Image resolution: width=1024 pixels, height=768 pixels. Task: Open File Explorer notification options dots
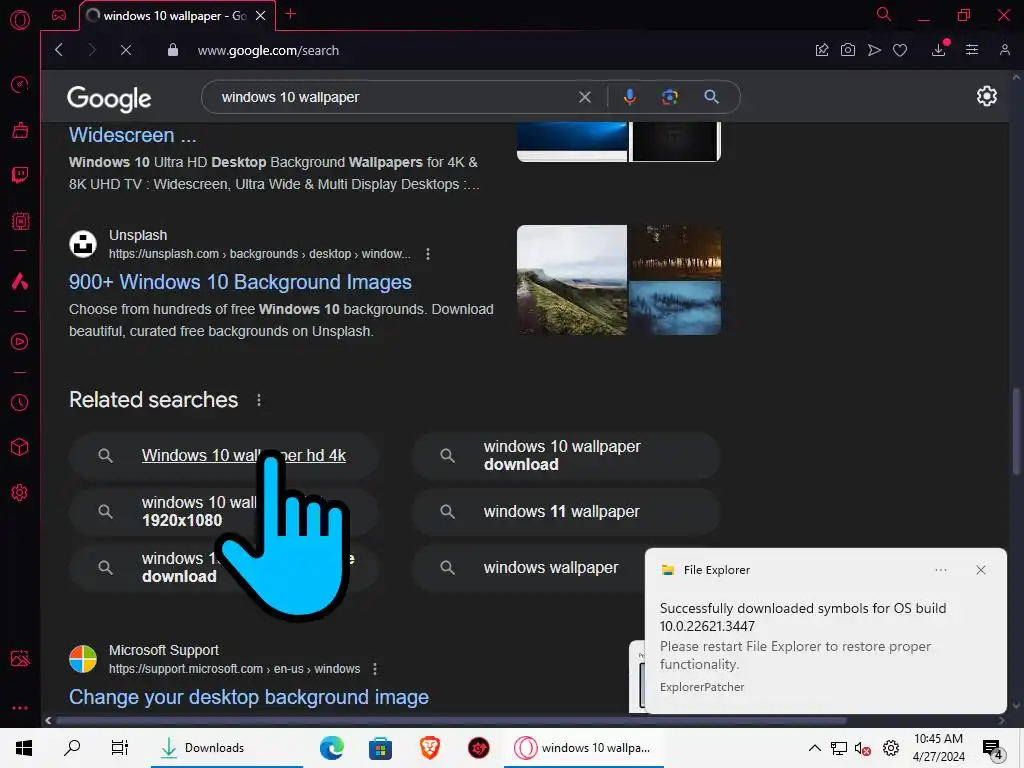pyautogui.click(x=940, y=570)
